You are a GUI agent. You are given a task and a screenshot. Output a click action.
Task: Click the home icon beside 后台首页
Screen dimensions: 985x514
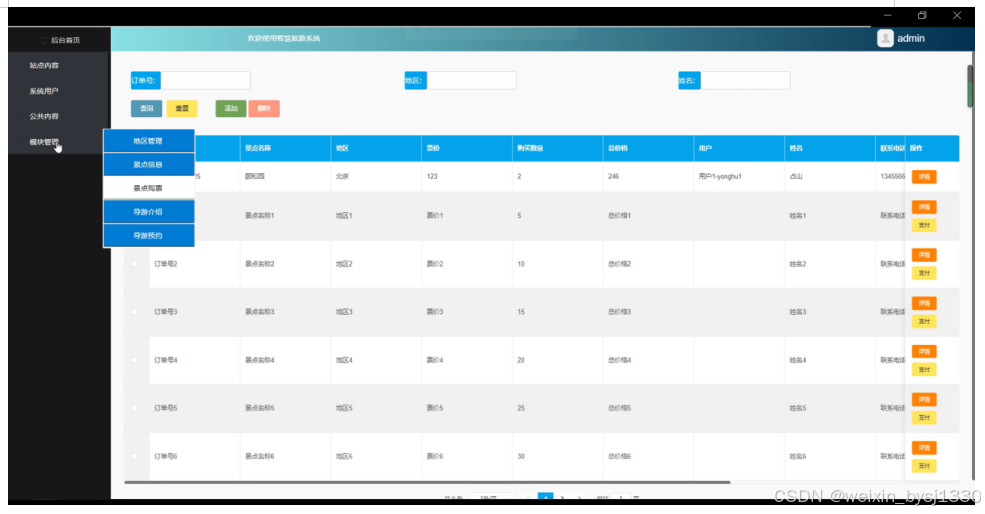pyautogui.click(x=43, y=40)
